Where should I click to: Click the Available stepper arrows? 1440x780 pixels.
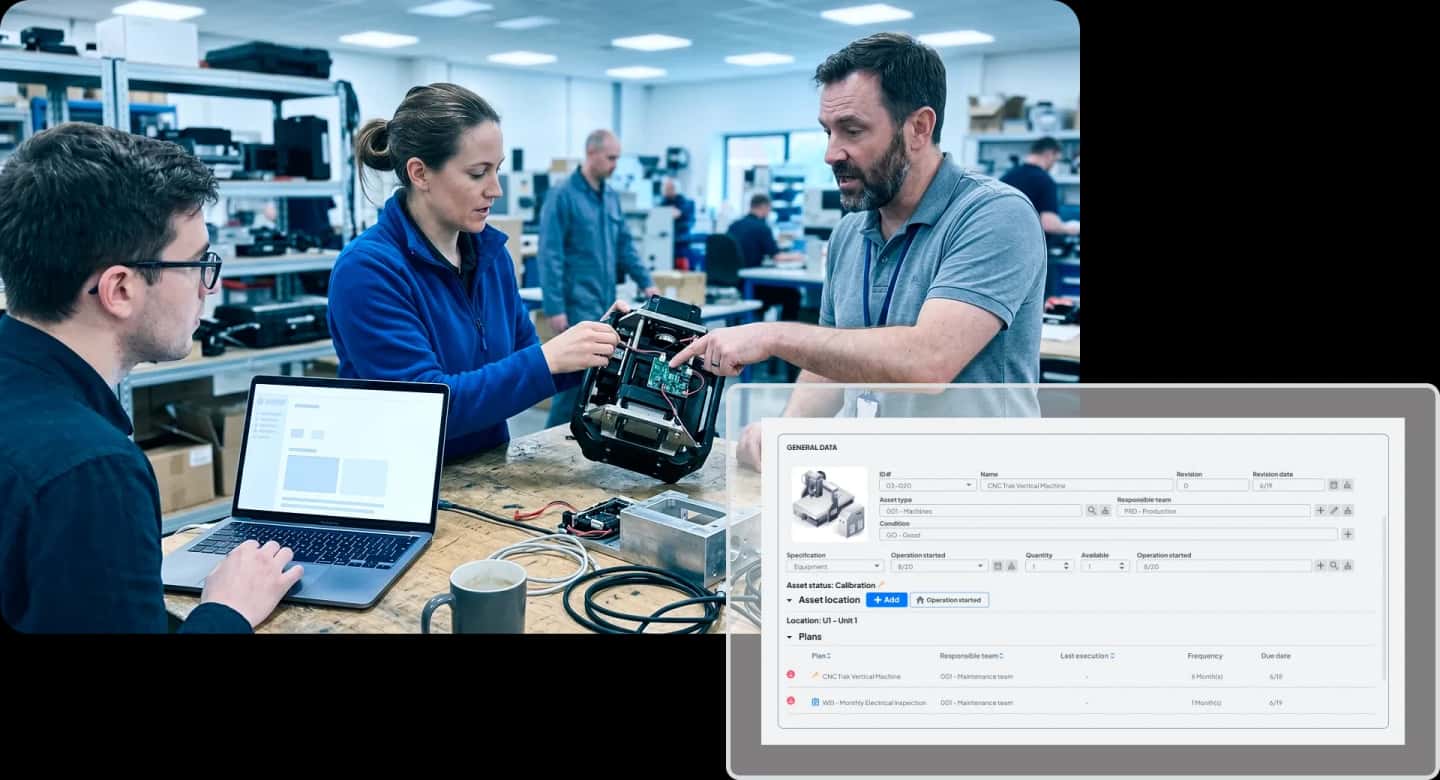pyautogui.click(x=1122, y=566)
